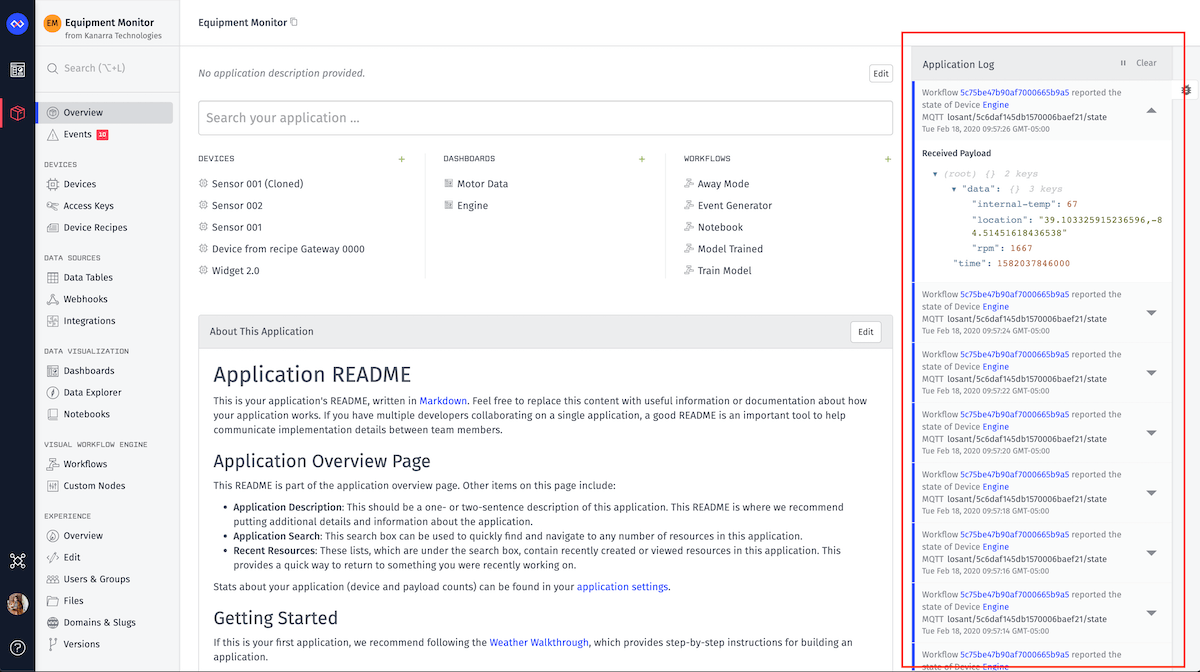Open the Weather Walkthrough link

pyautogui.click(x=539, y=643)
